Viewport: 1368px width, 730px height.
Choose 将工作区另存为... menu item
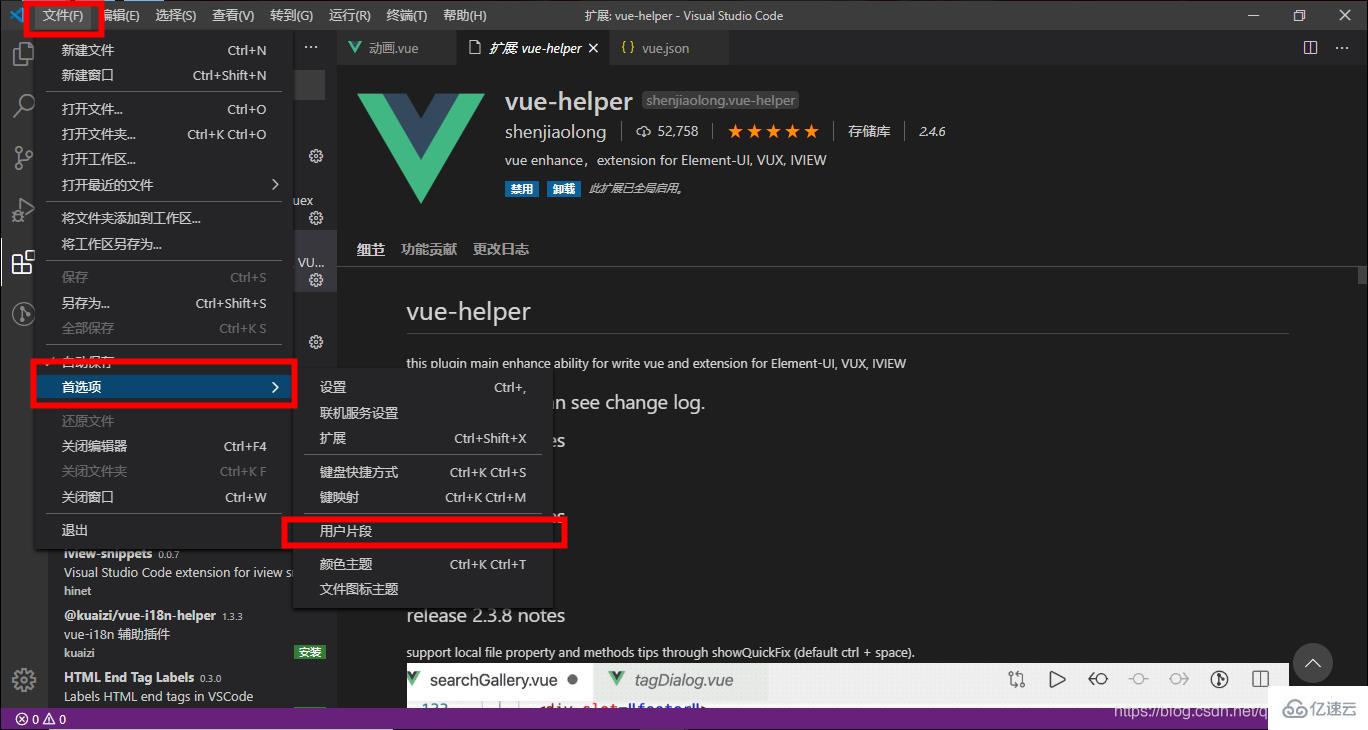164,244
